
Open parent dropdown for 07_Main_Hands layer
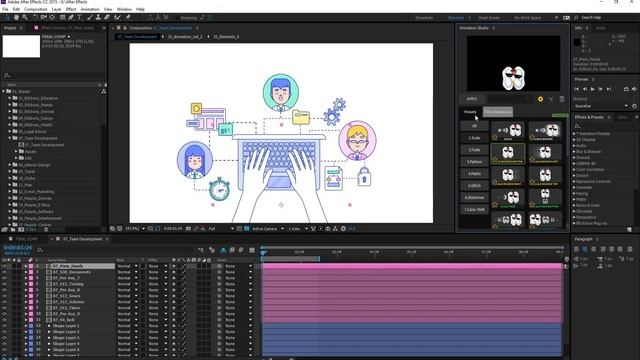tap(238, 266)
